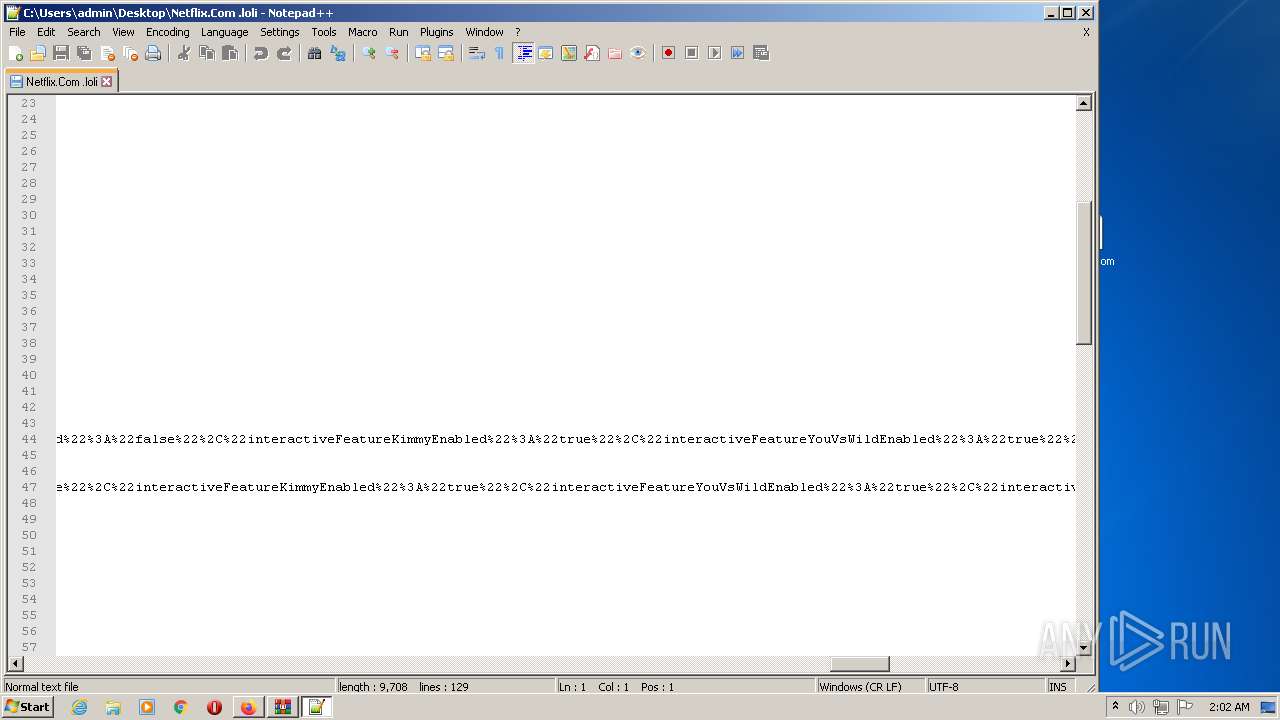Toggle synchronize horizontal scrolling
Image resolution: width=1280 pixels, height=720 pixels.
coord(446,53)
